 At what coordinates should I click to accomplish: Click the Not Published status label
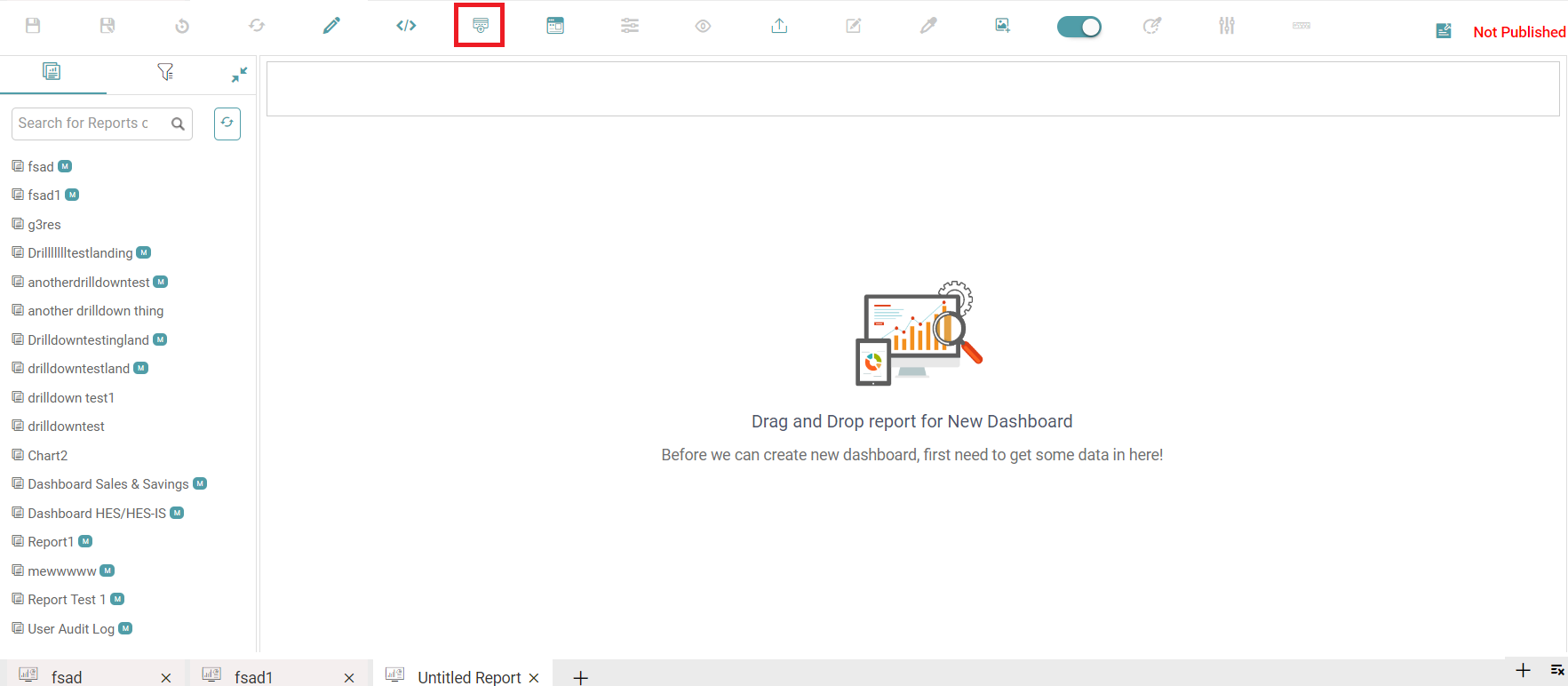[1519, 32]
